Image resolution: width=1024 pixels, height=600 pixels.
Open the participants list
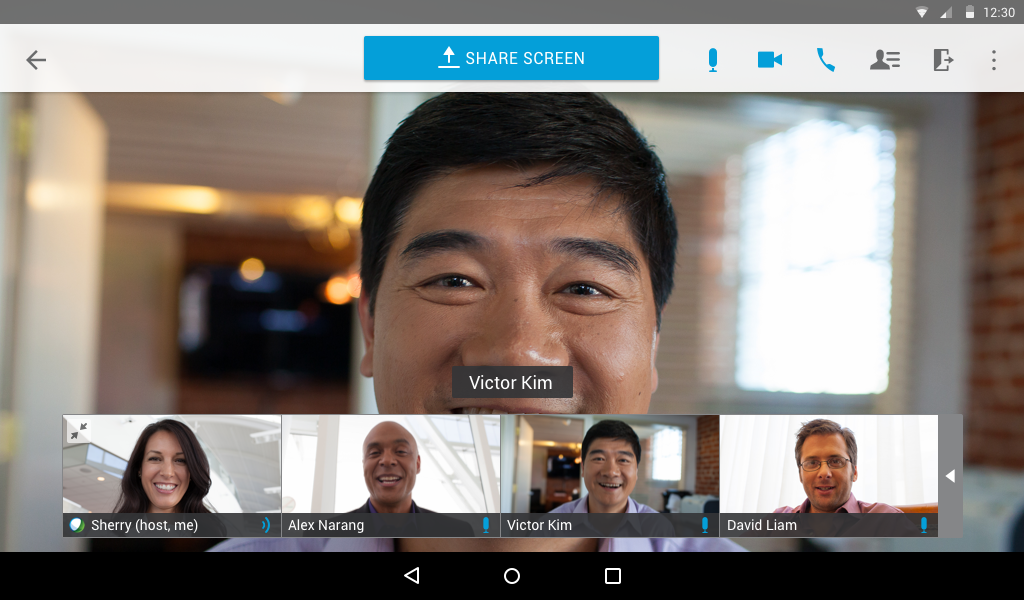(885, 60)
